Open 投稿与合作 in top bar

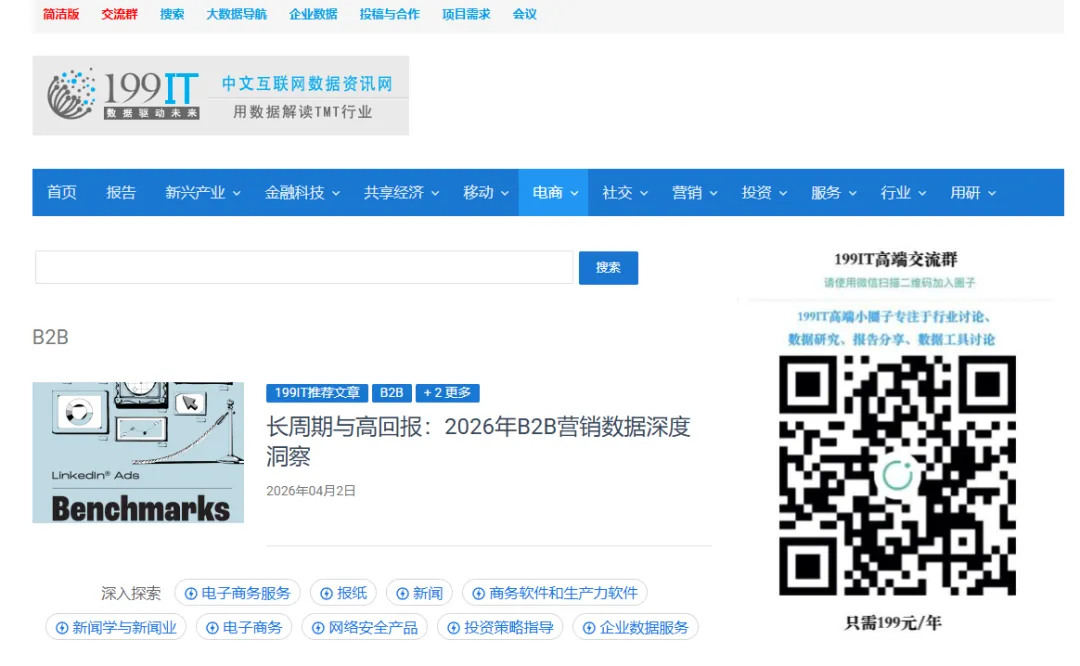click(390, 14)
